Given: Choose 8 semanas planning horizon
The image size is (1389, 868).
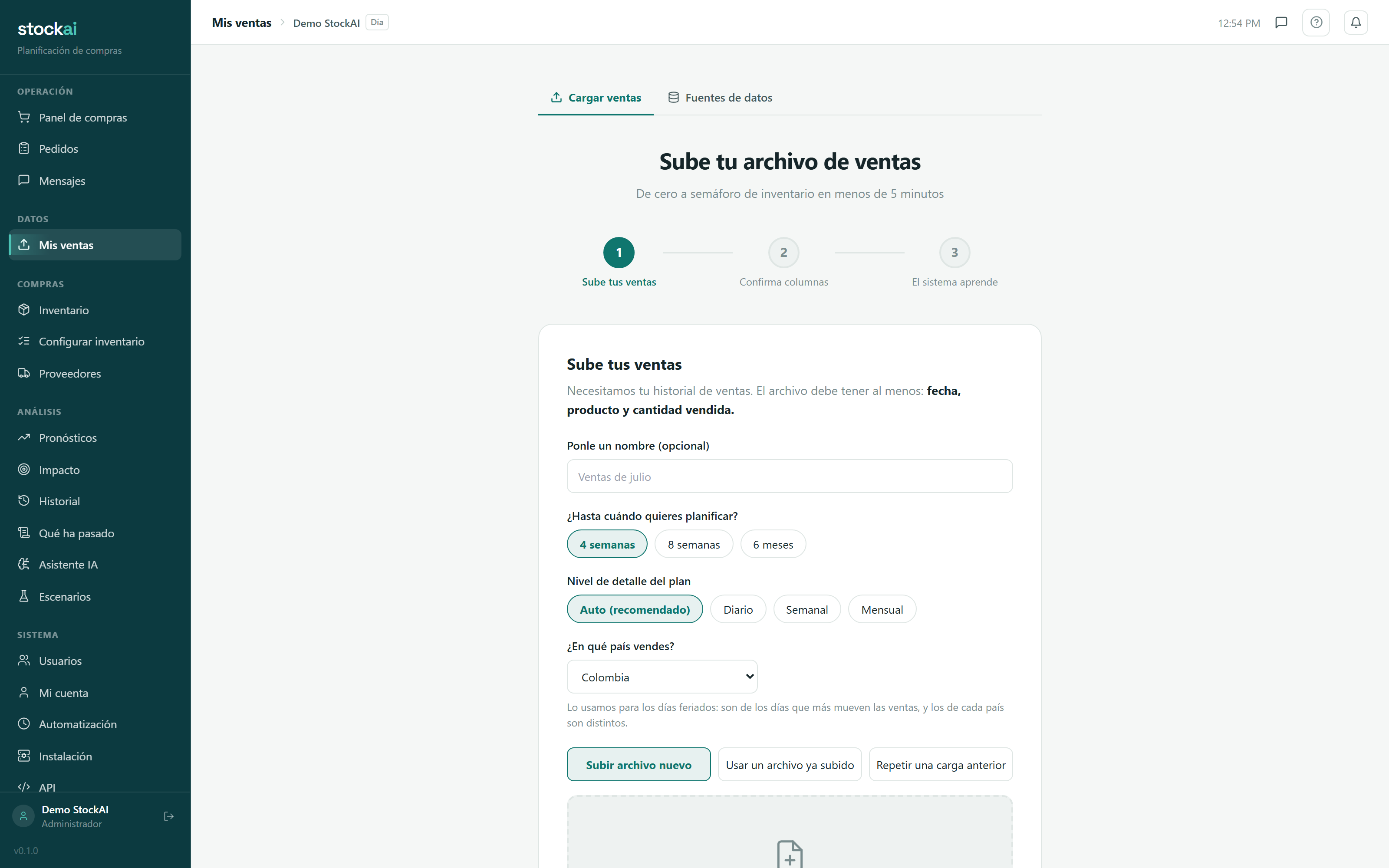Looking at the screenshot, I should pyautogui.click(x=693, y=544).
